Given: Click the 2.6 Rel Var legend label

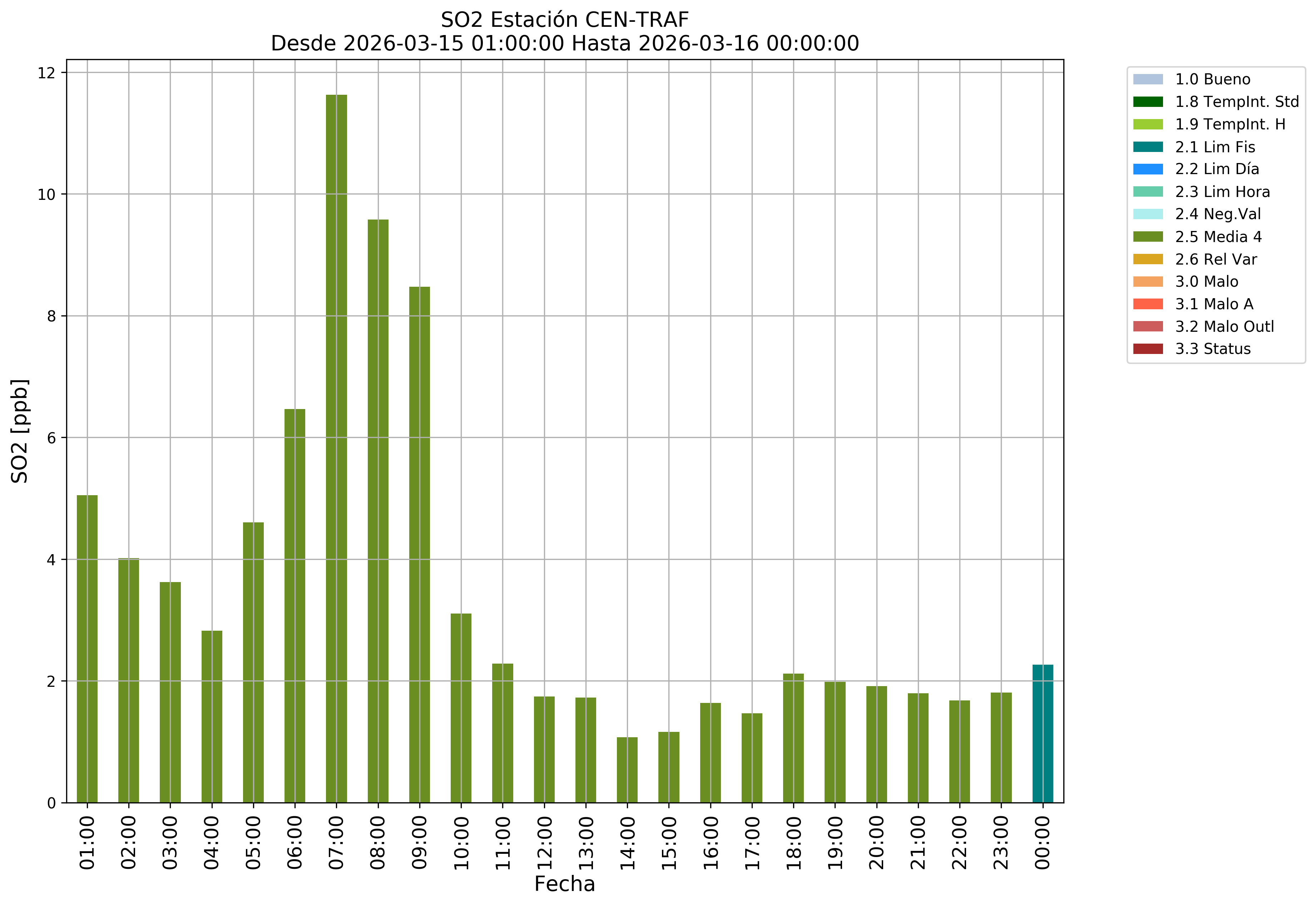Looking at the screenshot, I should click(x=1216, y=260).
